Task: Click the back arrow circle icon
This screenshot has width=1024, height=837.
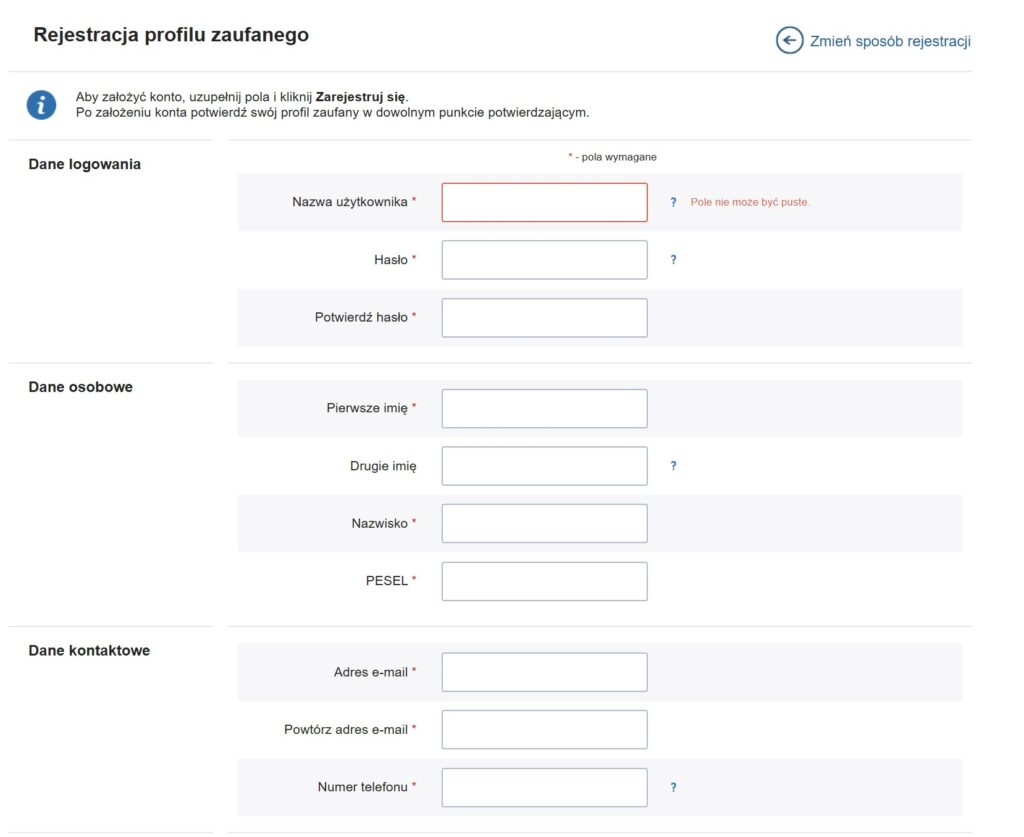Action: 789,40
